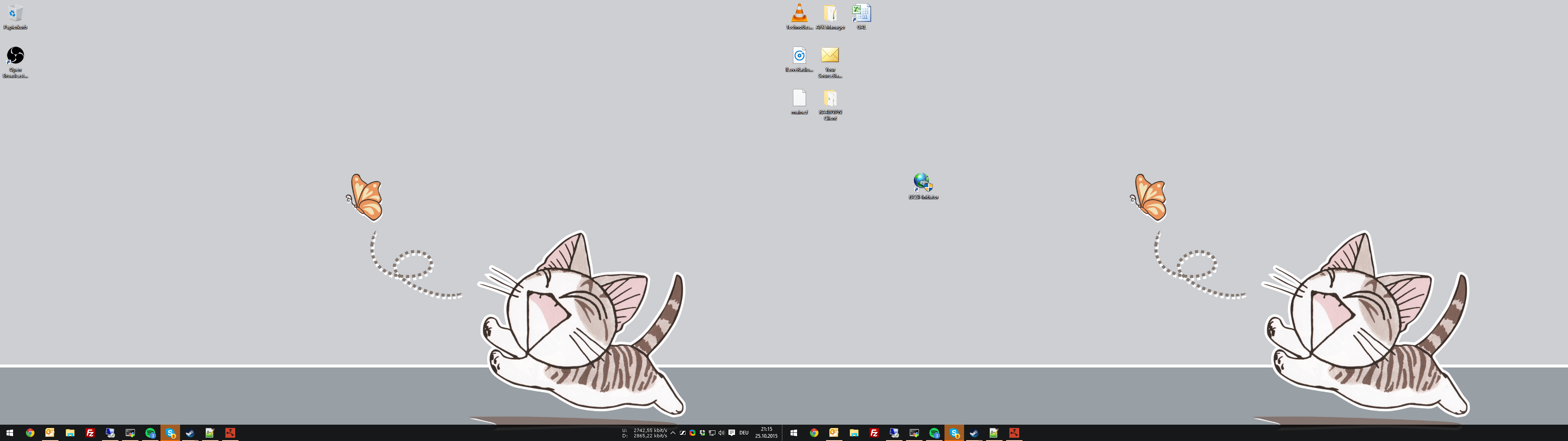Switch to Skype on the left taskbar
The width and height of the screenshot is (1568, 441).
click(x=170, y=433)
